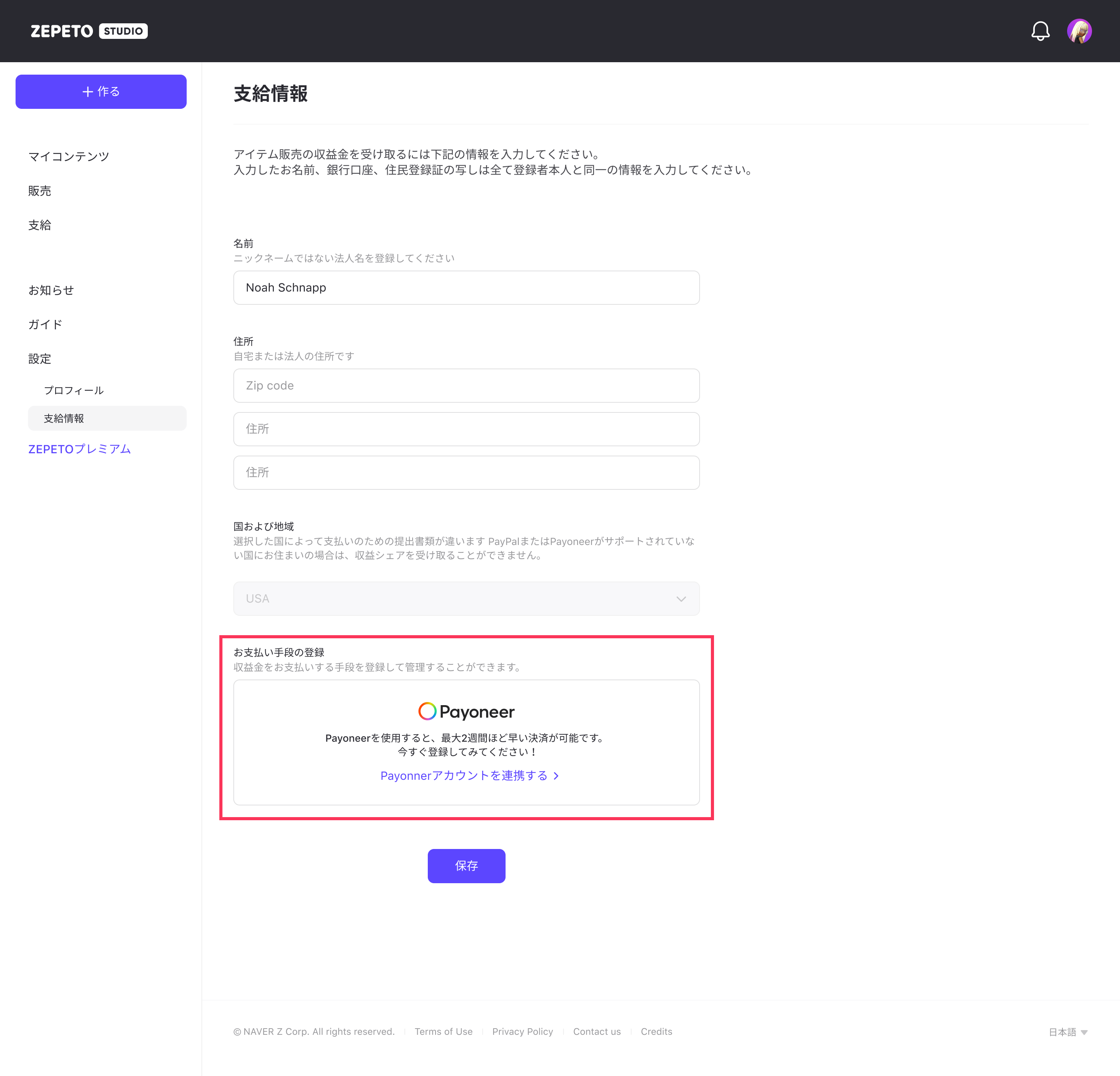Open the user avatar menu
This screenshot has width=1120, height=1076.
tap(1080, 31)
